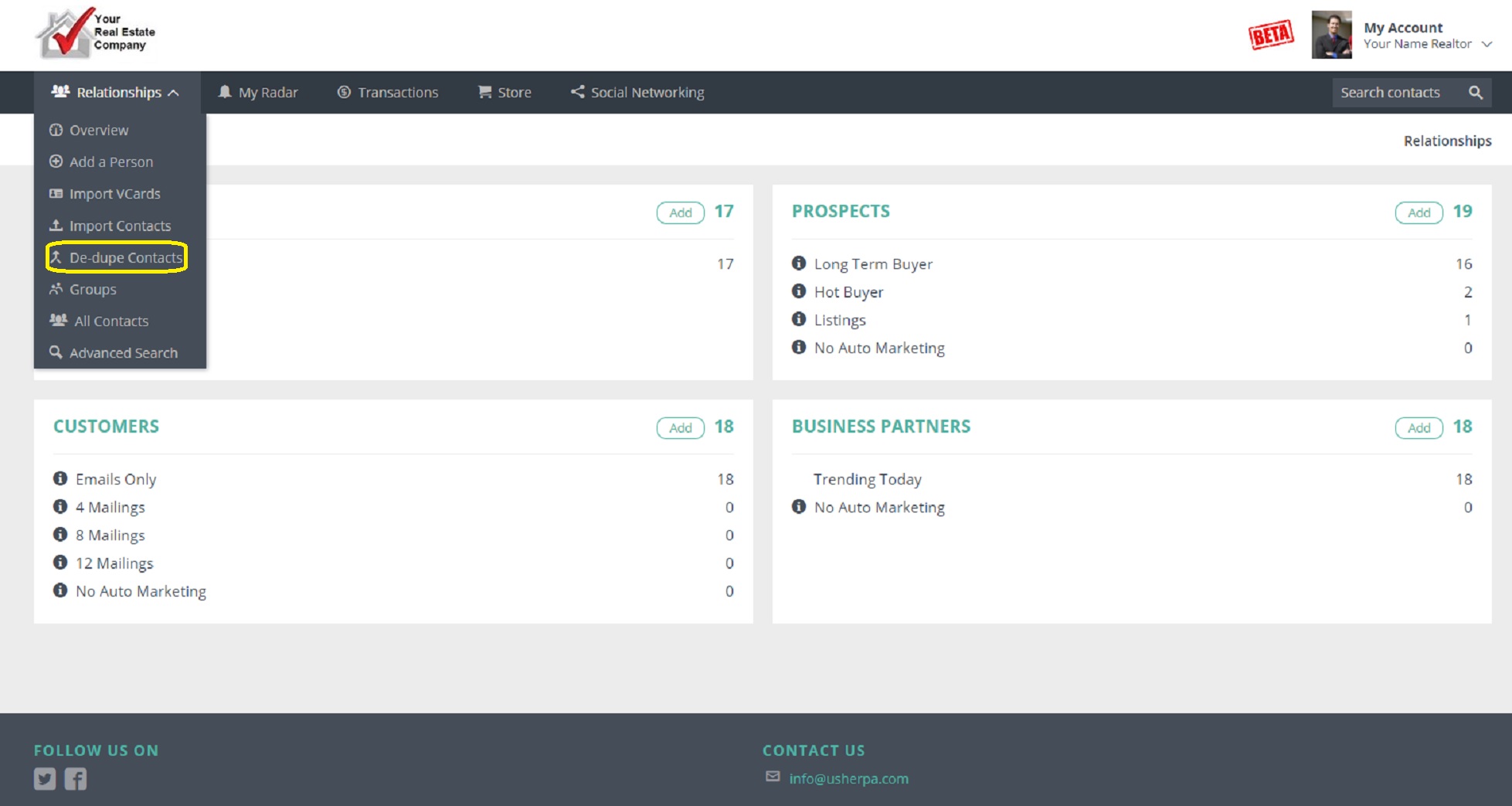Open the Overview item in Relationships menu
The width and height of the screenshot is (1512, 806).
pyautogui.click(x=99, y=130)
